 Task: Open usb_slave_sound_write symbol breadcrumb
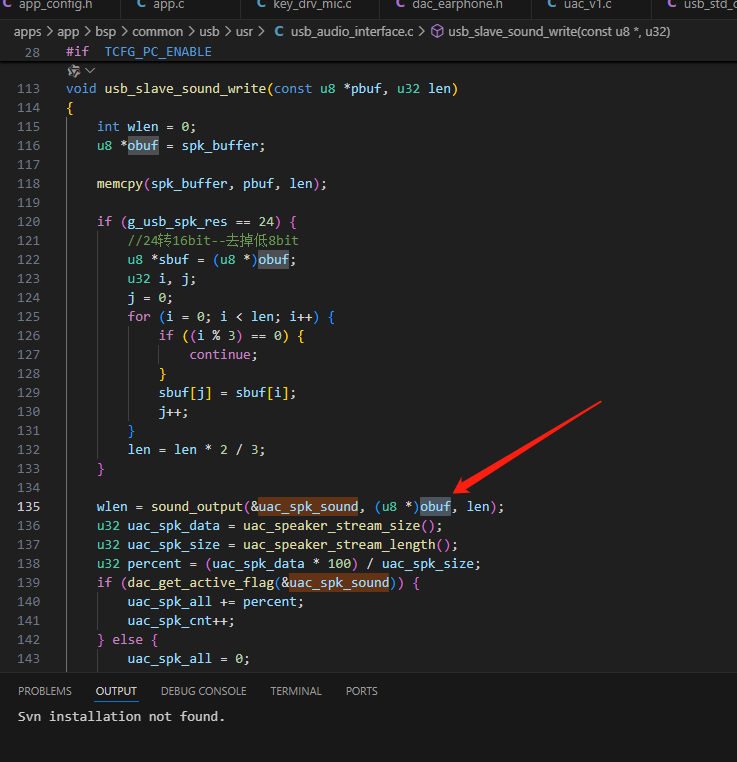click(x=559, y=32)
